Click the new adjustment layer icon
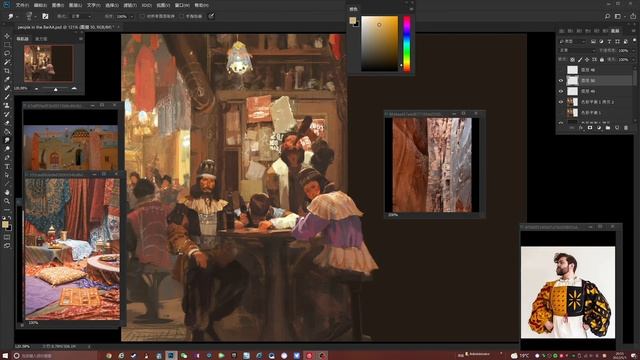Screen dimensions: 640x360 (599, 128)
